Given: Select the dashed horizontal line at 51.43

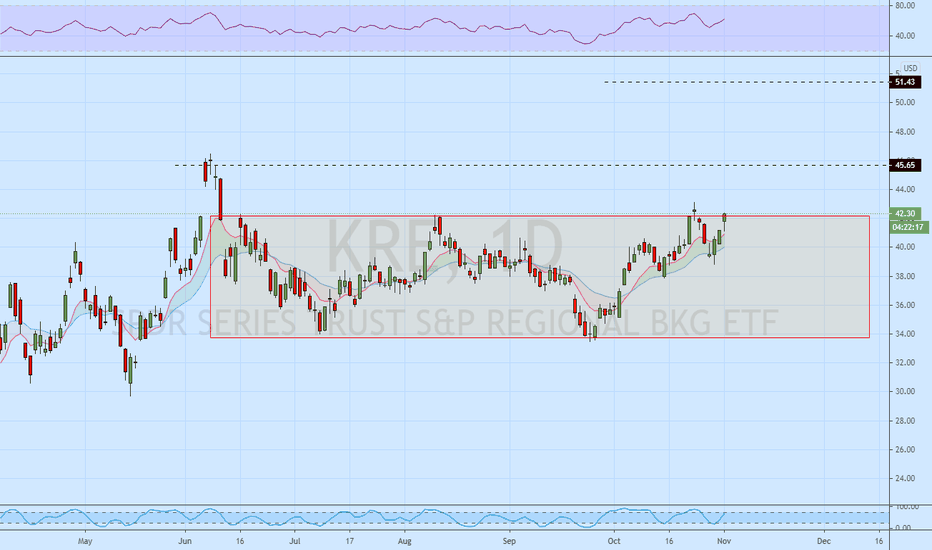Looking at the screenshot, I should pyautogui.click(x=746, y=82).
